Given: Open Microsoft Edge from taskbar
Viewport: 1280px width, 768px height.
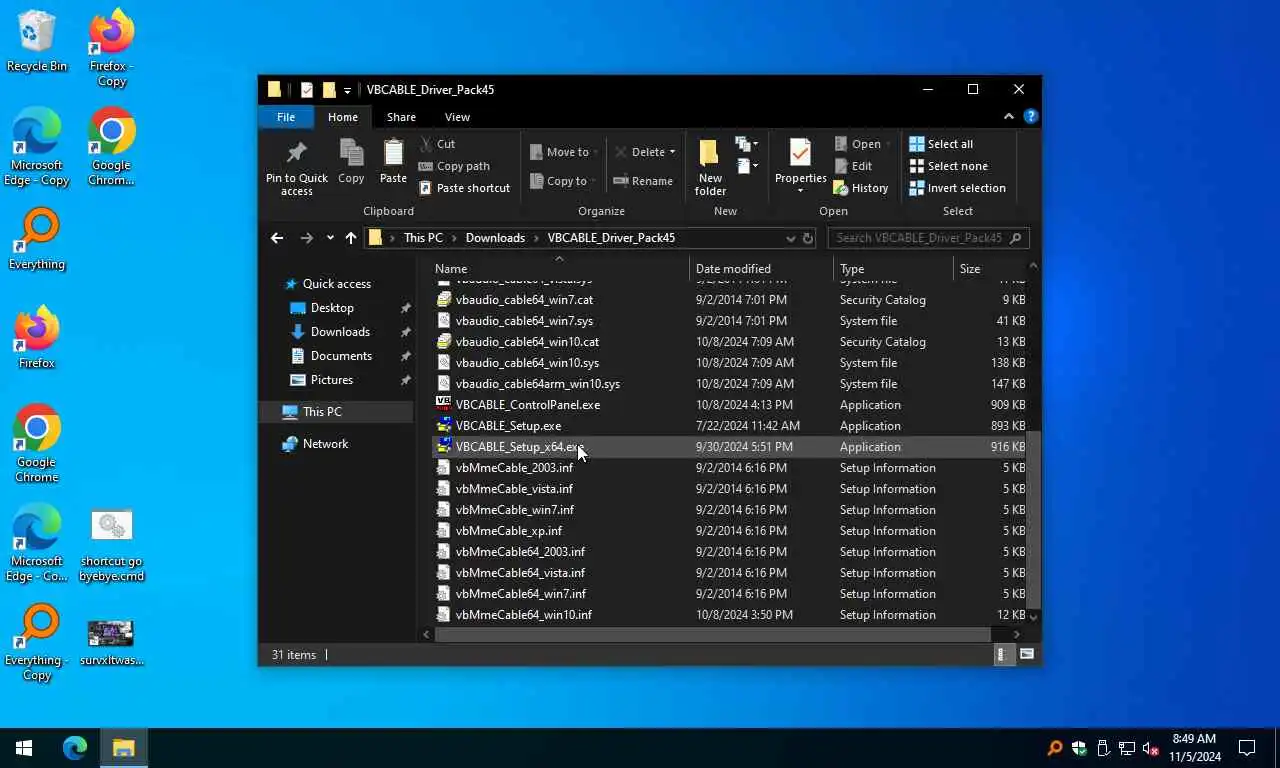Looking at the screenshot, I should coord(75,748).
